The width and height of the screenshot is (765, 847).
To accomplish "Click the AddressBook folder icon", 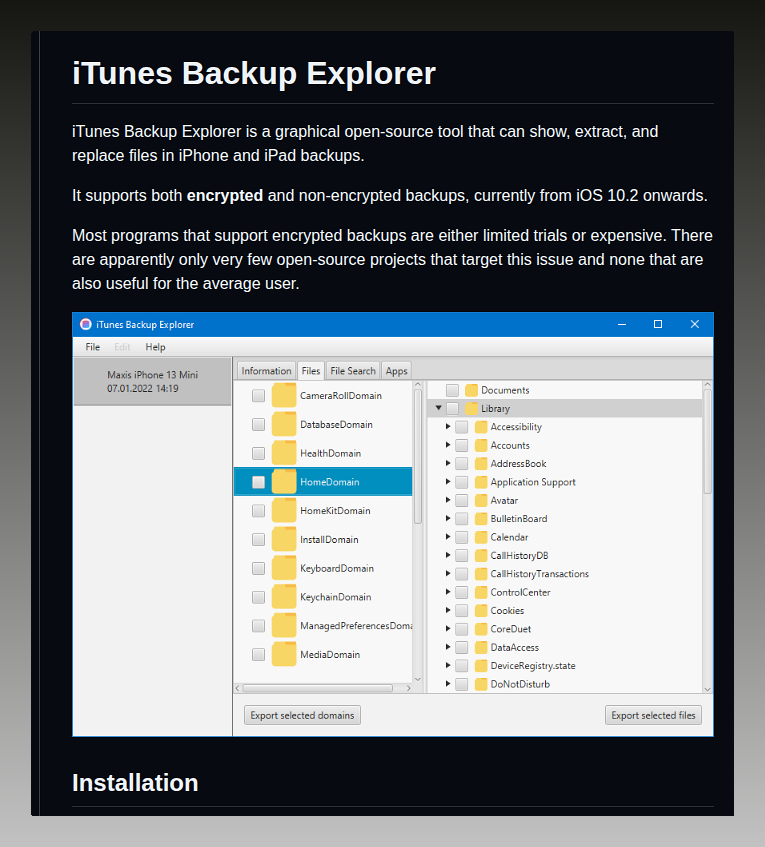I will click(x=481, y=463).
